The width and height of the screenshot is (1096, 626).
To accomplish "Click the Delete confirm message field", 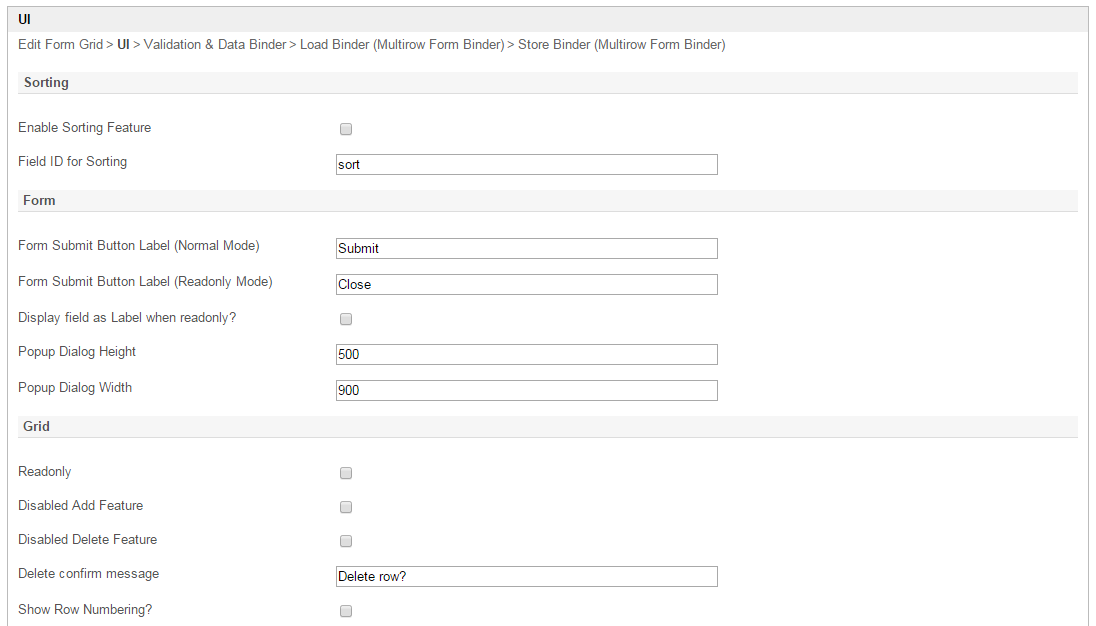I will click(x=526, y=577).
